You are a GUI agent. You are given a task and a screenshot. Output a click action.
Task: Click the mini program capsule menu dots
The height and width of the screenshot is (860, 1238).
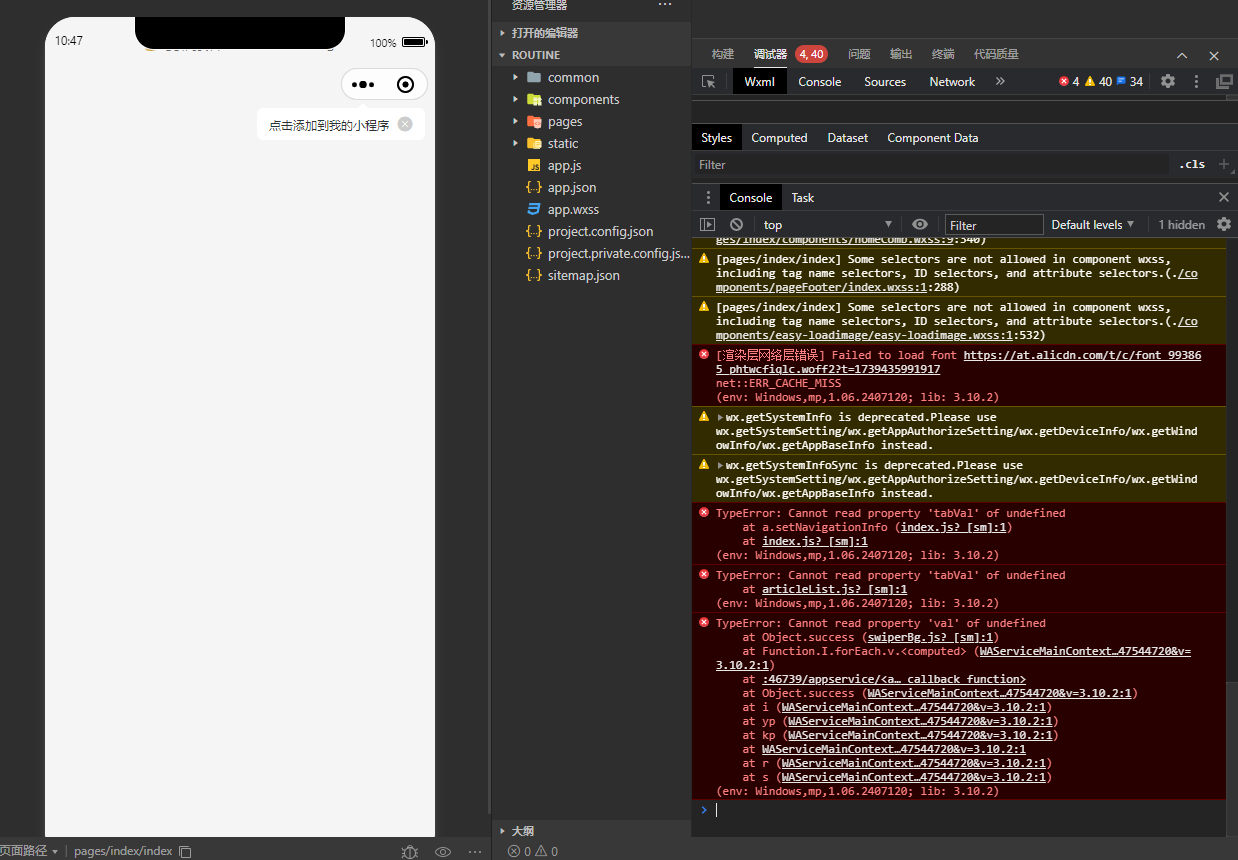click(x=363, y=85)
